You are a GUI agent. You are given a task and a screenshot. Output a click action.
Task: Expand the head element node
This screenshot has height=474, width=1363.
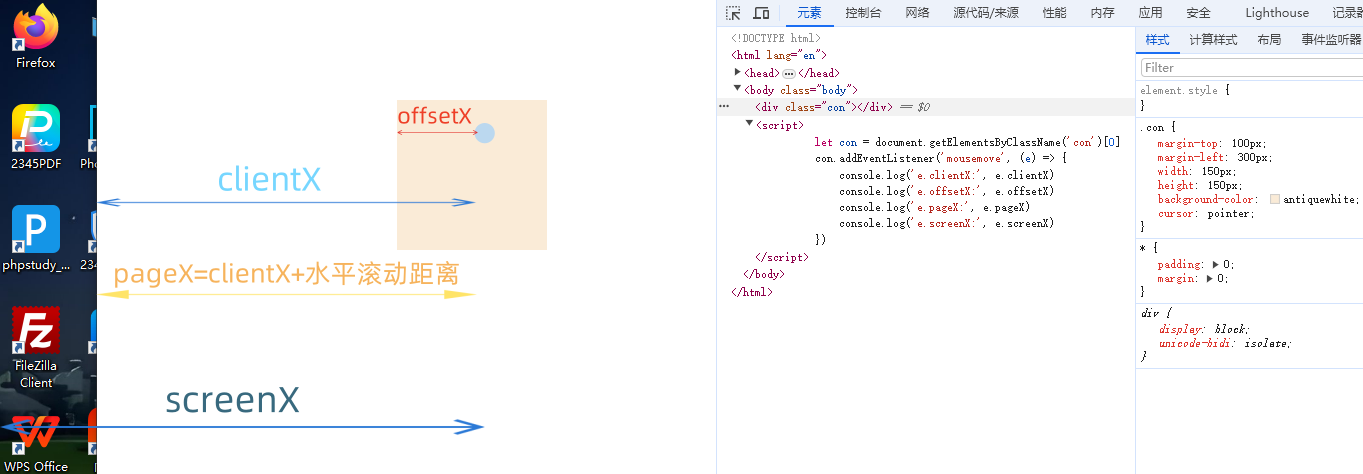738,73
